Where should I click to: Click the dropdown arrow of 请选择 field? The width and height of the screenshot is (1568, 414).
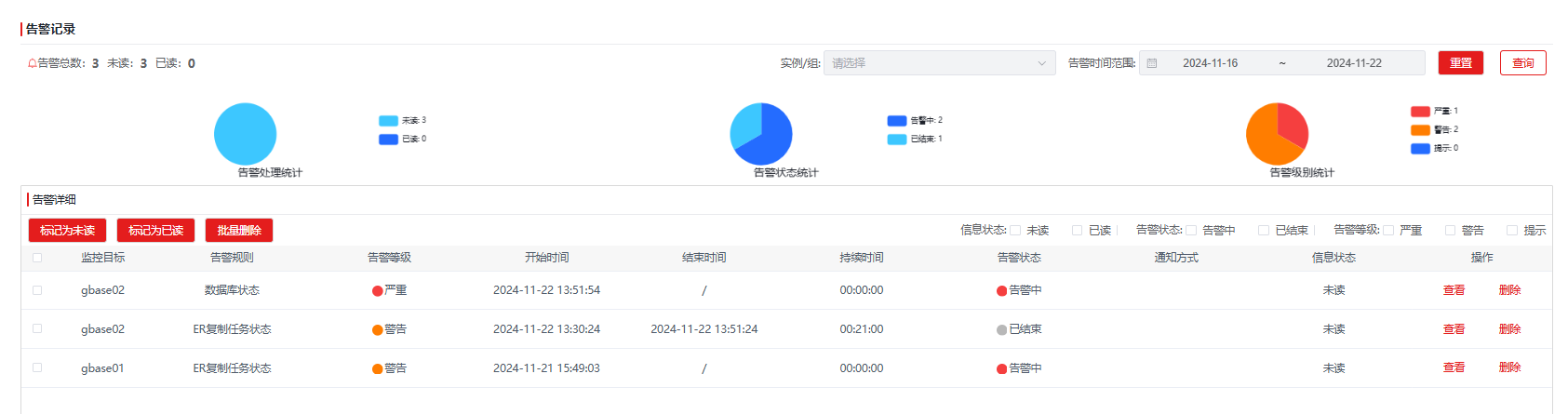(1041, 63)
